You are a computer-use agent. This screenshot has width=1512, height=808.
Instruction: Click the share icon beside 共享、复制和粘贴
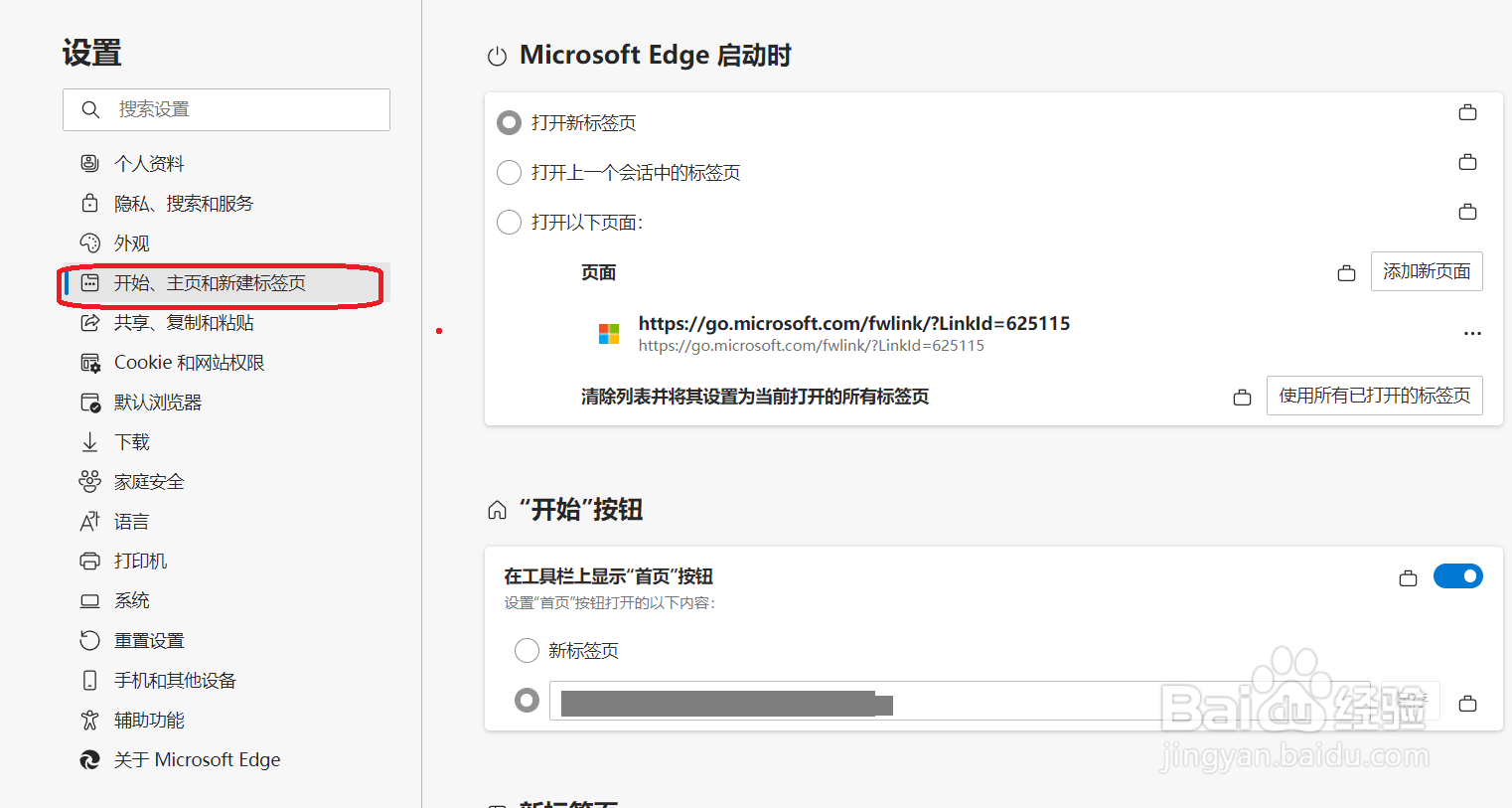click(x=89, y=322)
